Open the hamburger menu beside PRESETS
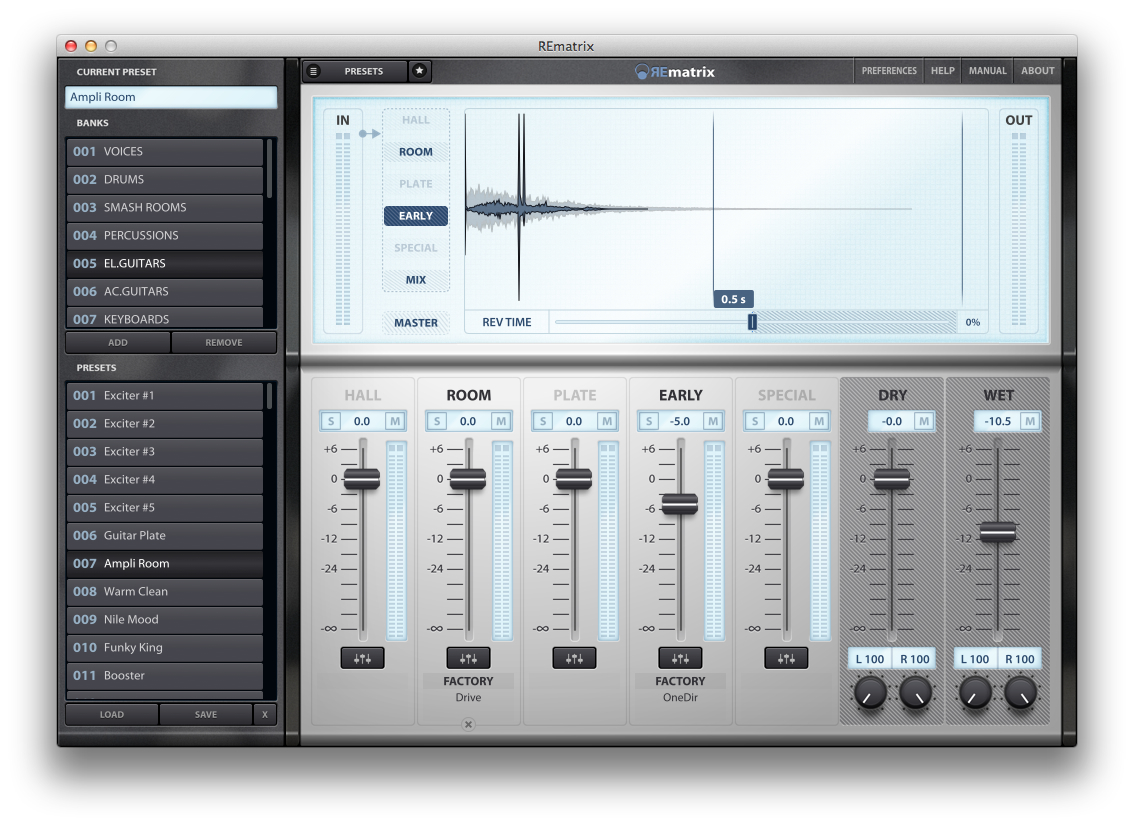The width and height of the screenshot is (1134, 826). coord(313,71)
